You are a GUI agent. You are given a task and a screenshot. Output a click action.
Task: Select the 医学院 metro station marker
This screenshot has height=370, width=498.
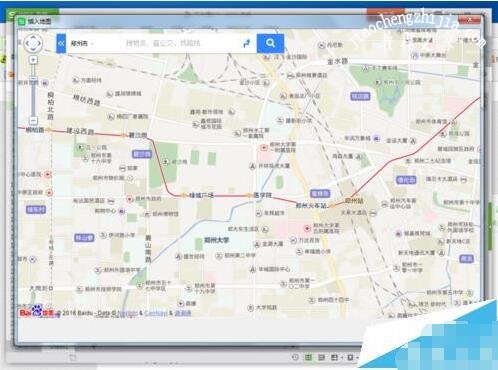pos(249,196)
